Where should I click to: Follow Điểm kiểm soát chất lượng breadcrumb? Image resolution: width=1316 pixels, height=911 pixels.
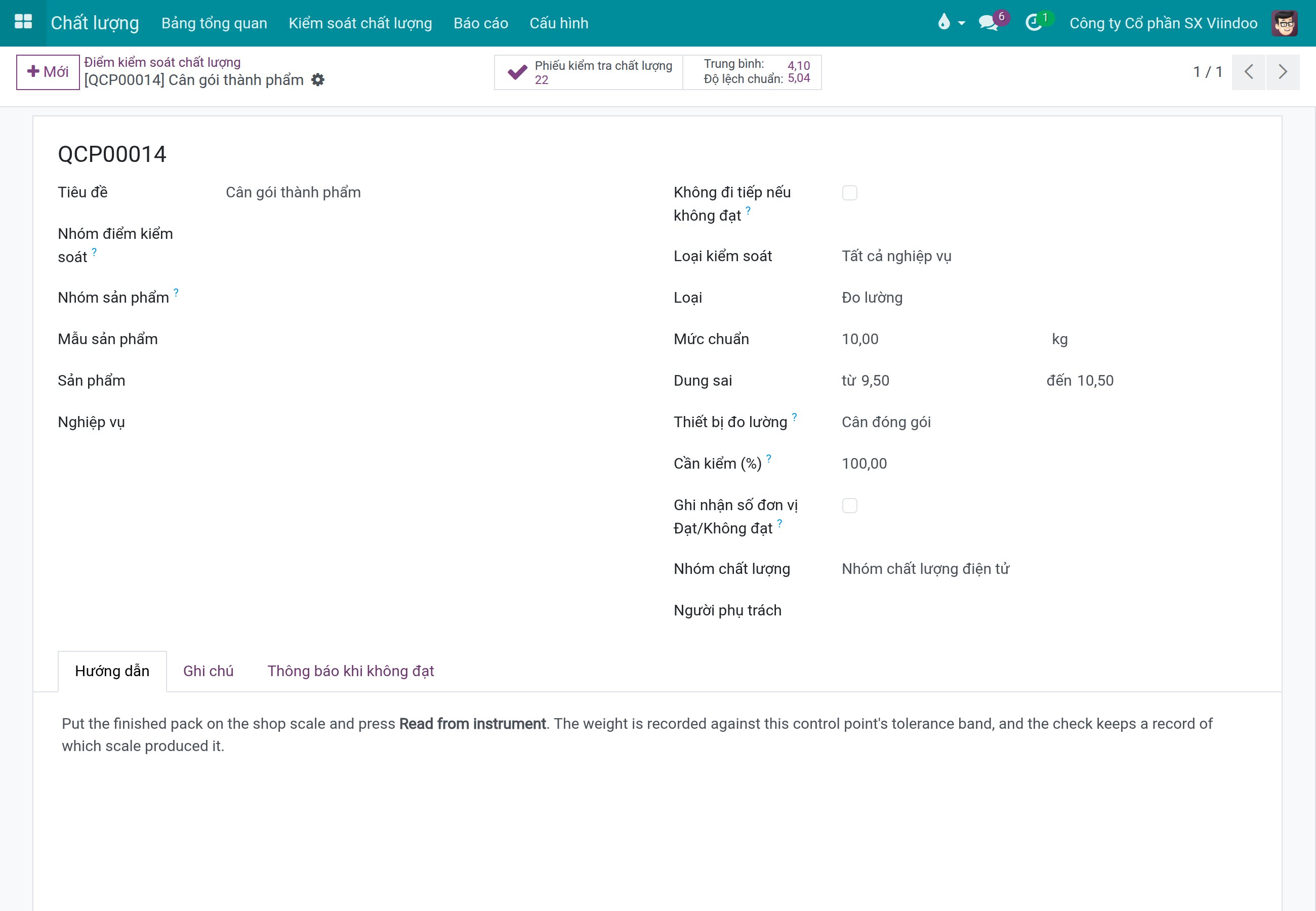click(162, 62)
